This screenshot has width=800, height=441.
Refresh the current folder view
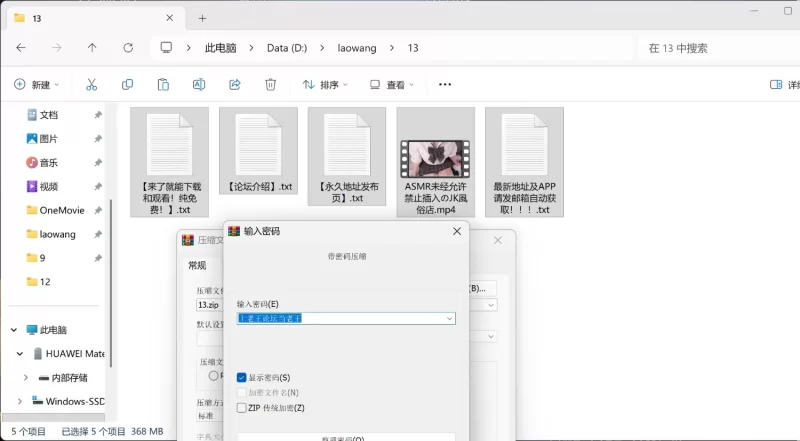(x=127, y=47)
